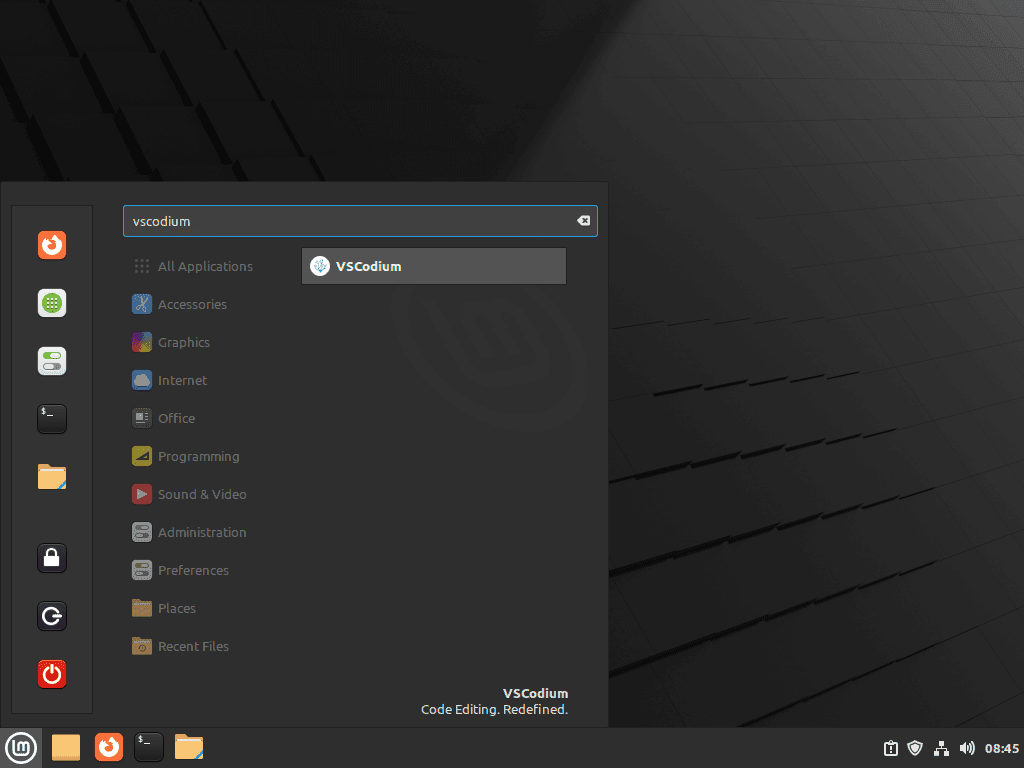The height and width of the screenshot is (768, 1024).
Task: Open the volume control tray icon
Action: coord(967,748)
